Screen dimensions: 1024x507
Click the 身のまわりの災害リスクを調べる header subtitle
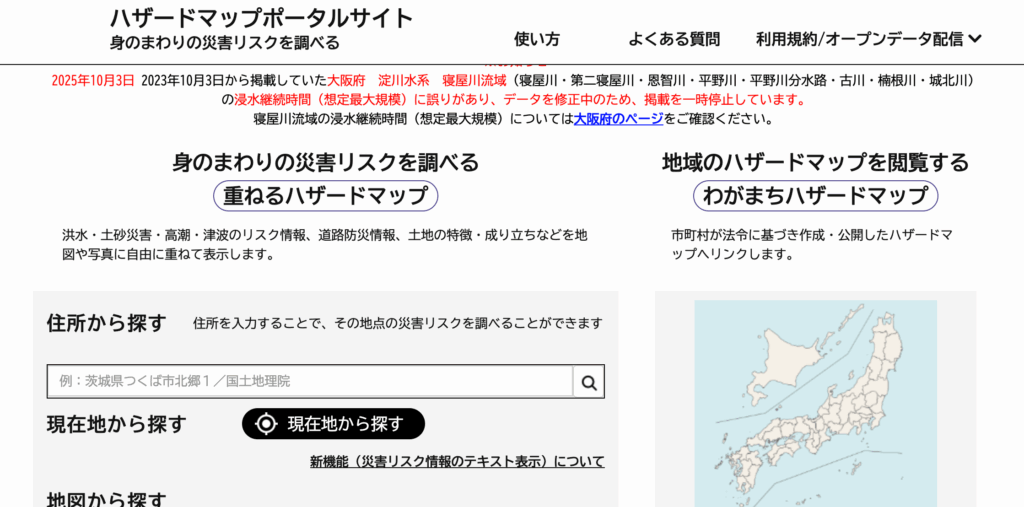click(225, 43)
